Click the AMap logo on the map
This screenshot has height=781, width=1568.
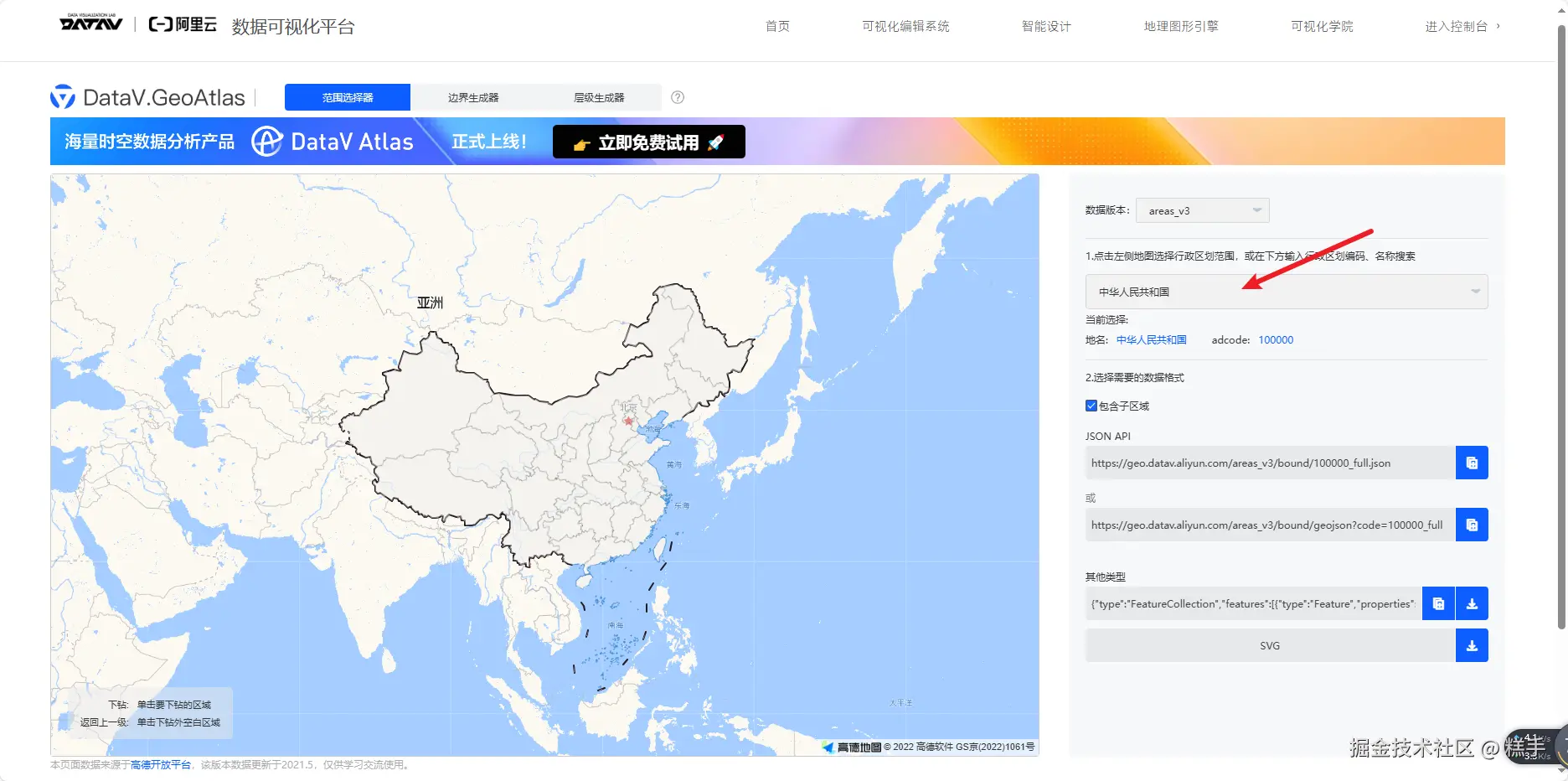(852, 747)
